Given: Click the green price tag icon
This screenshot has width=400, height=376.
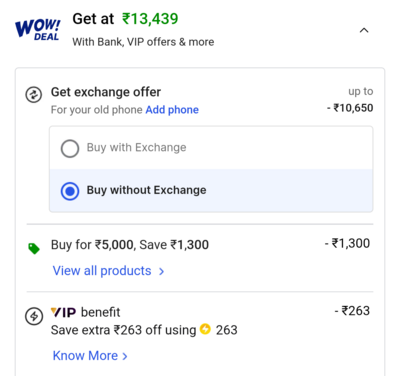Looking at the screenshot, I should click(34, 249).
